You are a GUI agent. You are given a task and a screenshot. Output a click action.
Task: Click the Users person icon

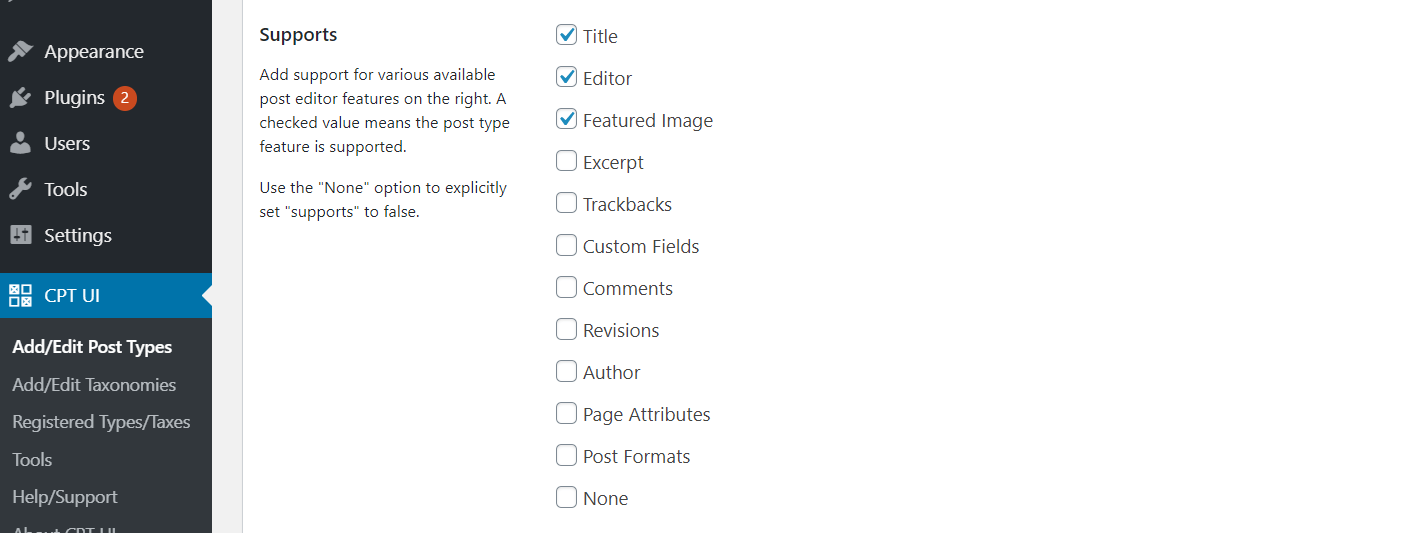point(20,143)
